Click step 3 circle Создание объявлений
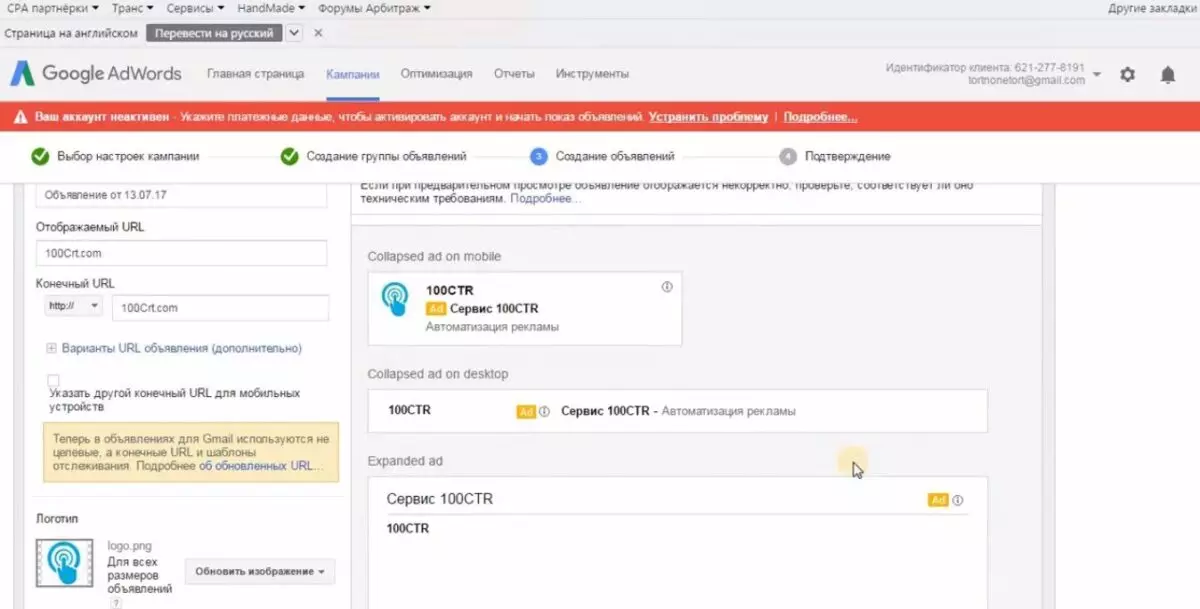The image size is (1200, 609). coord(538,156)
